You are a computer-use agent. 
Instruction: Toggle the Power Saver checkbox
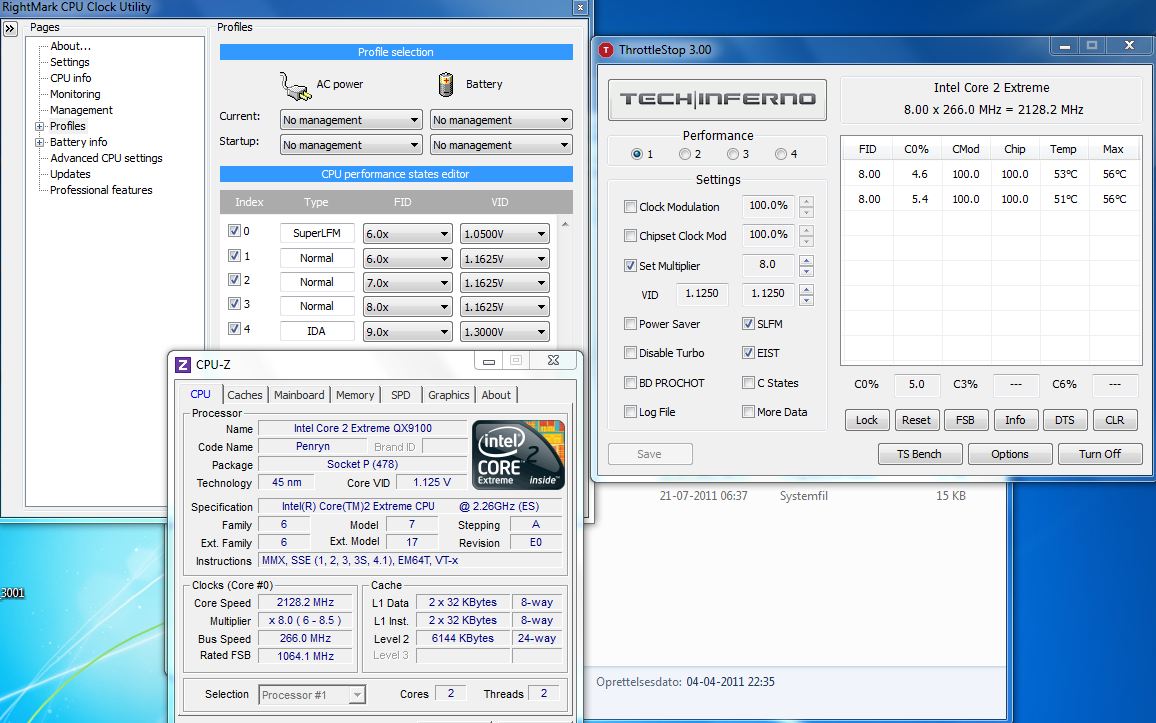[630, 324]
